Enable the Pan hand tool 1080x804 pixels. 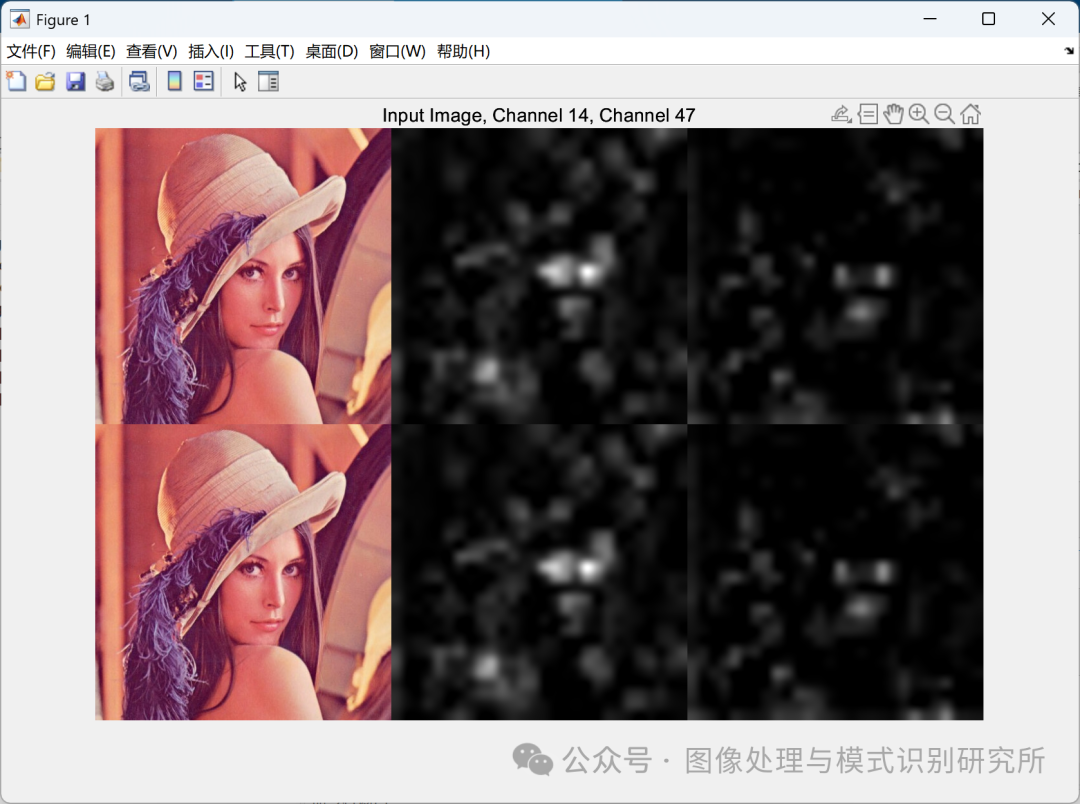pyautogui.click(x=893, y=114)
